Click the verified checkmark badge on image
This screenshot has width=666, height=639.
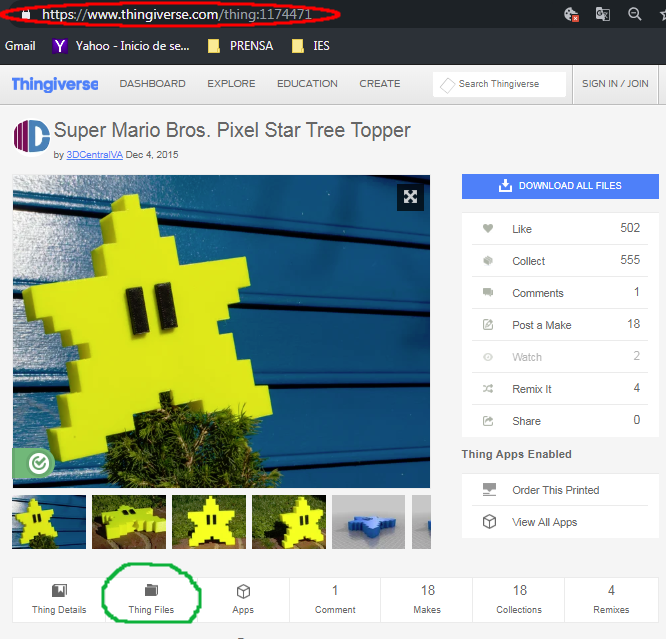tap(39, 463)
